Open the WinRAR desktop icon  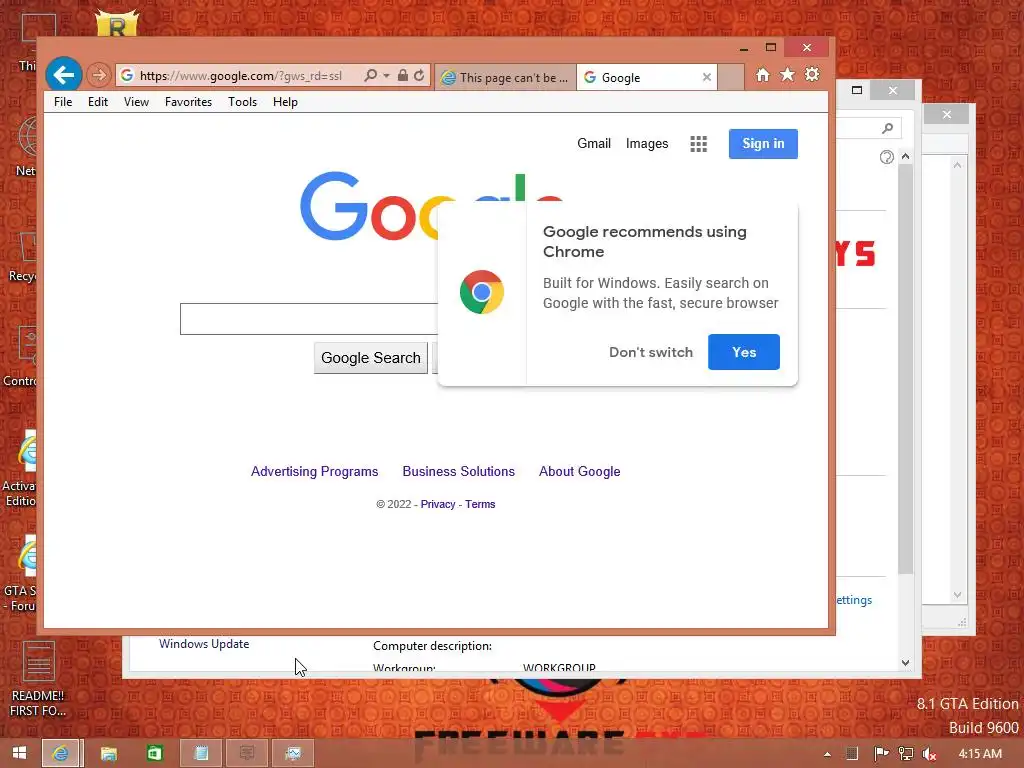(x=117, y=23)
